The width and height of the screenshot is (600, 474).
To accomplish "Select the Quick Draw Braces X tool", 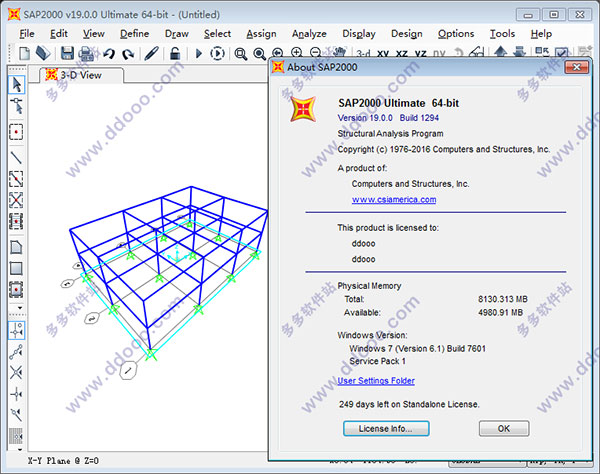I will (x=16, y=200).
